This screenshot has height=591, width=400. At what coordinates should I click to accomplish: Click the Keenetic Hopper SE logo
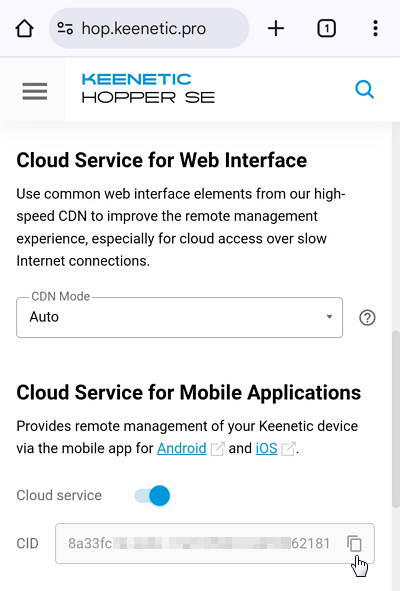pos(148,89)
